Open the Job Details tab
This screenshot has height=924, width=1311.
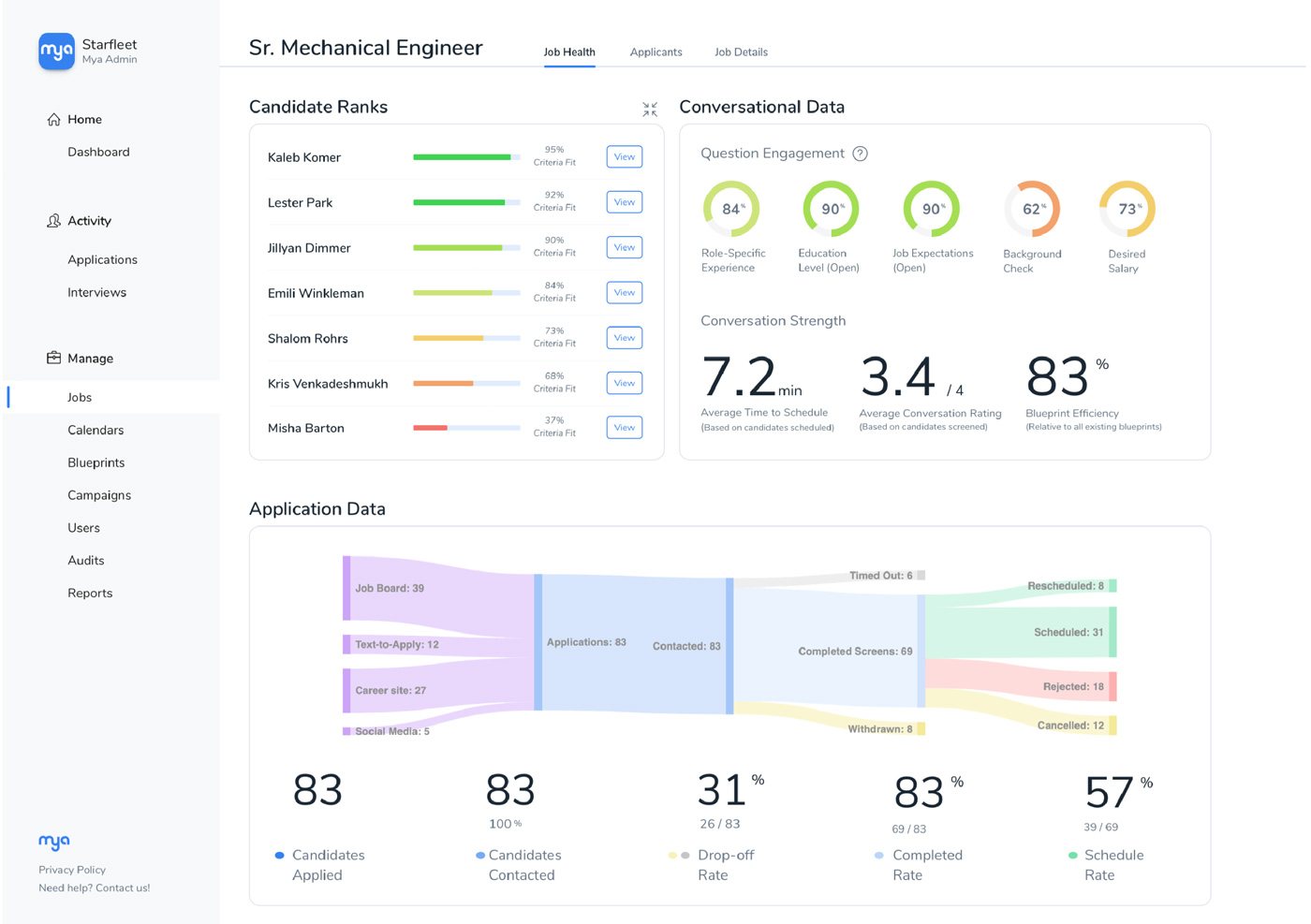coord(741,52)
